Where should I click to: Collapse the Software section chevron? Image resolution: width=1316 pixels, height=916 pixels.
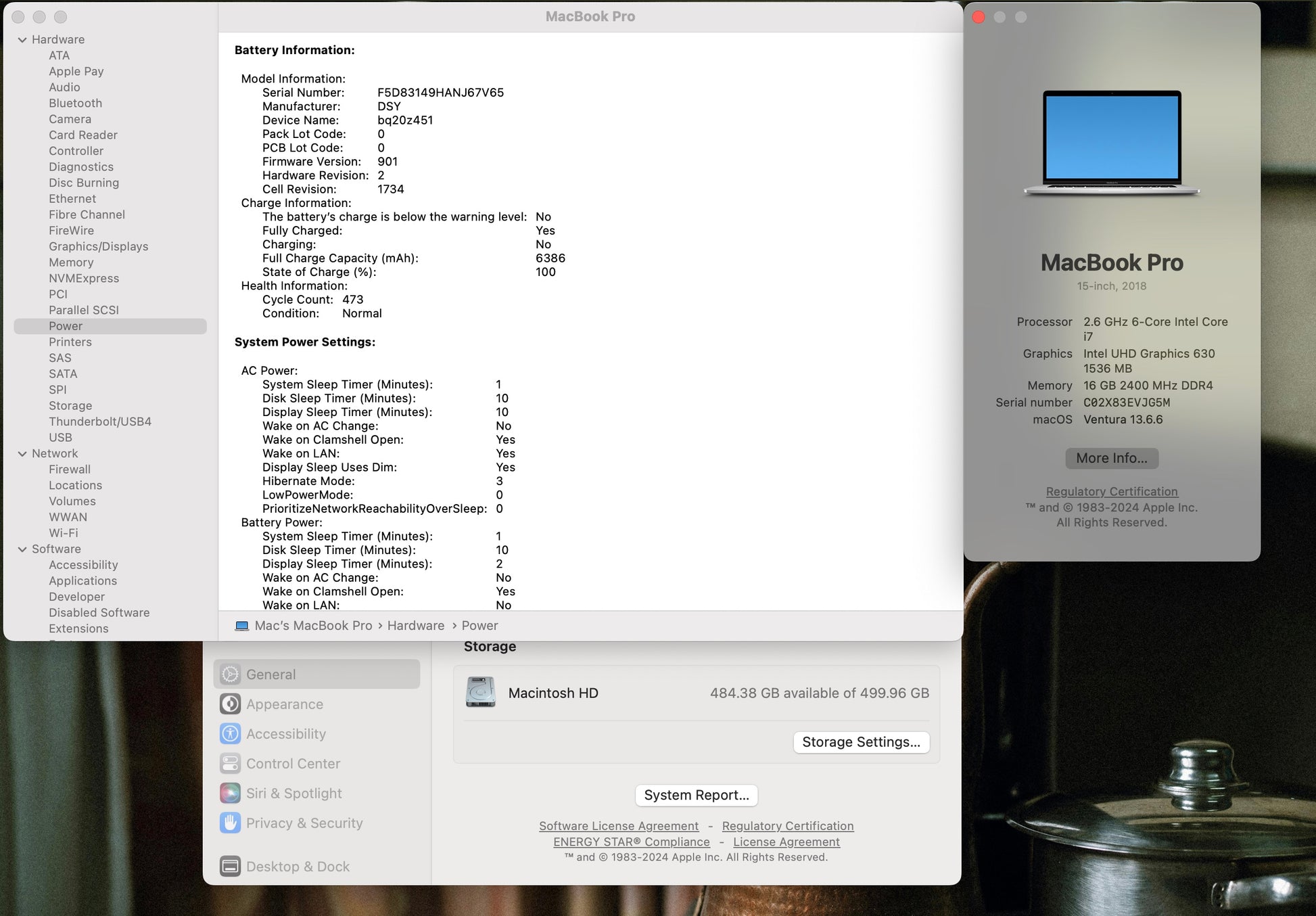point(22,549)
